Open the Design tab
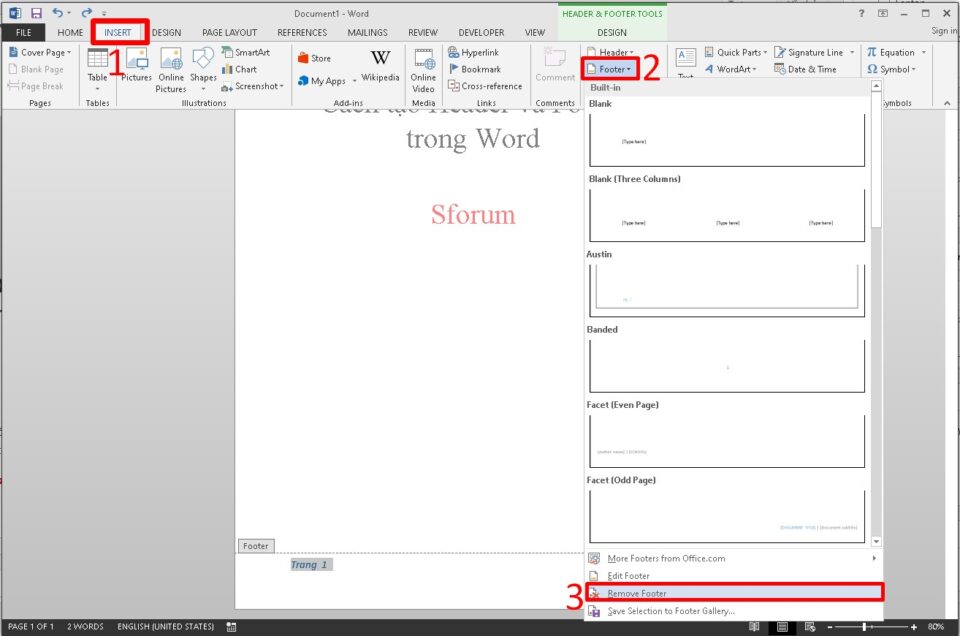This screenshot has width=960, height=636. point(166,32)
